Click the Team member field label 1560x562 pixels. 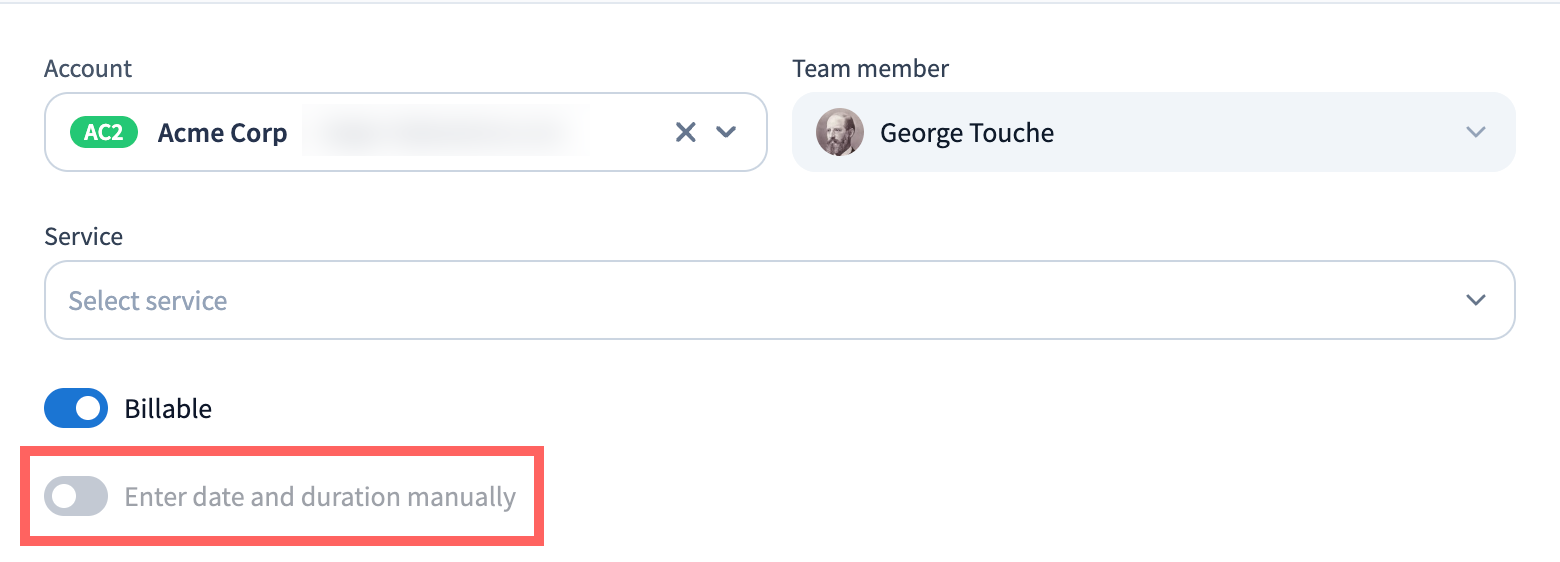[x=870, y=69]
